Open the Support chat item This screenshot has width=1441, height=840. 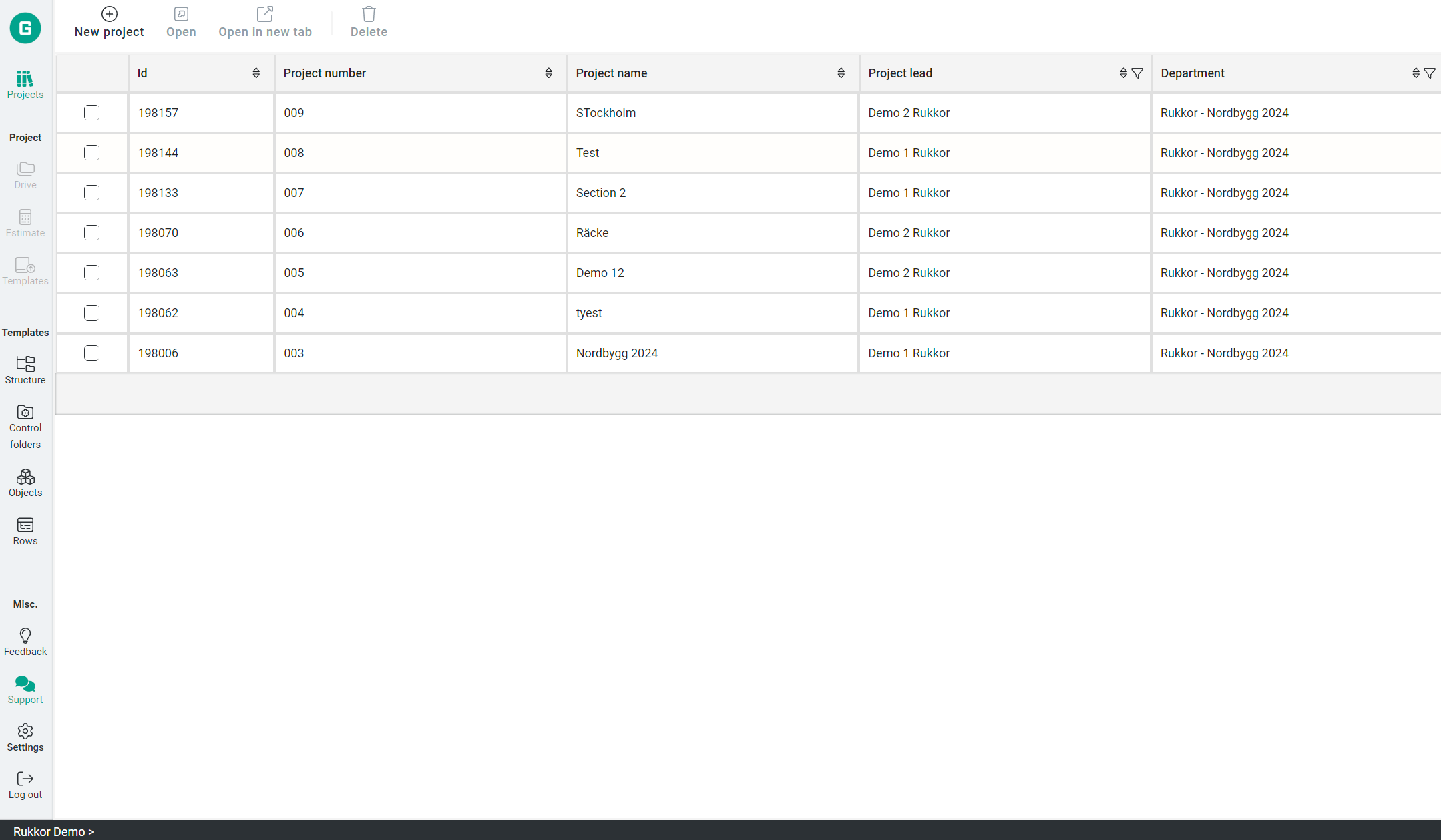25,690
